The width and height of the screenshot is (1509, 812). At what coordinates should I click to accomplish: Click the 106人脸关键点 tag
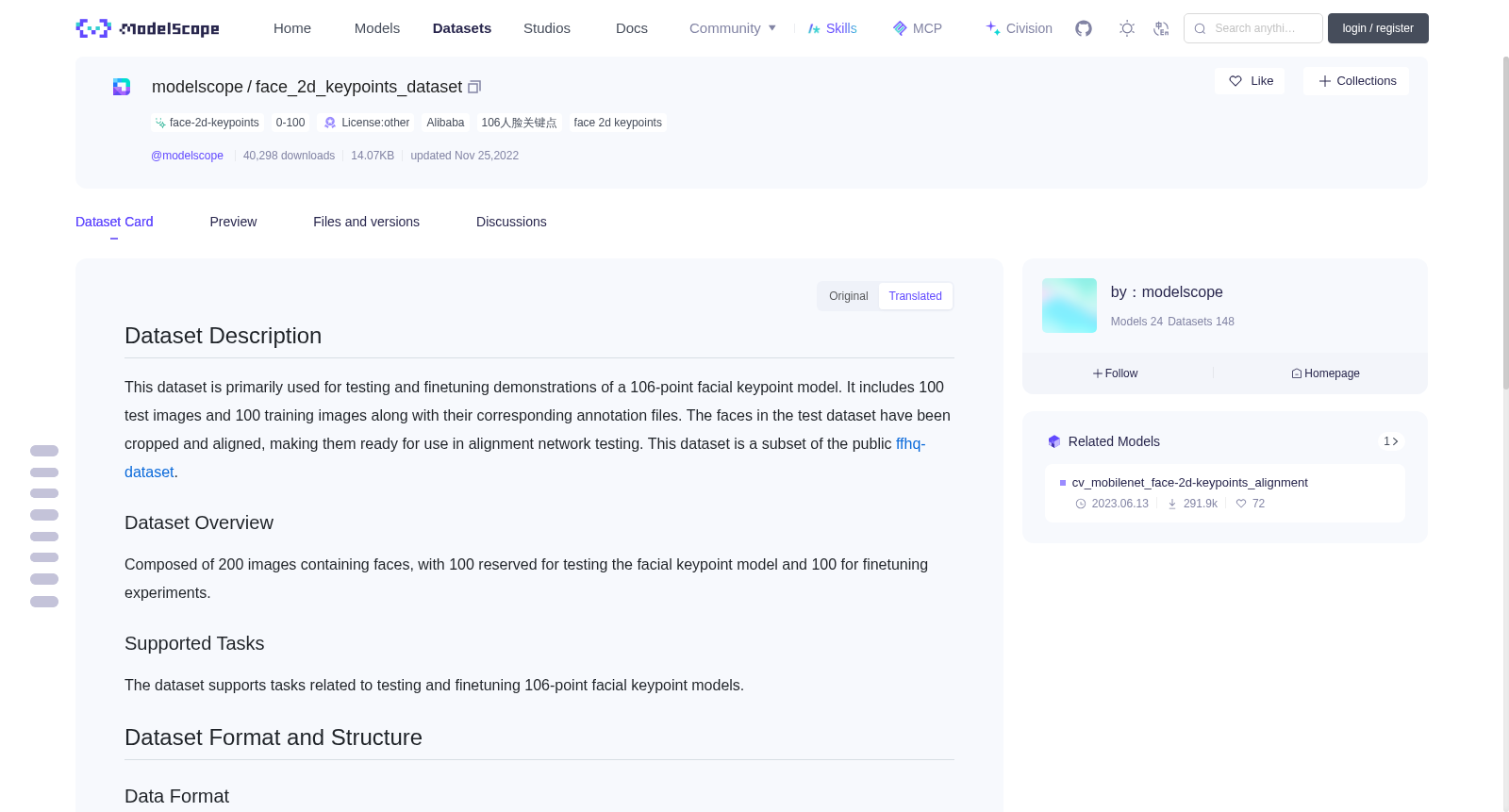point(519,123)
